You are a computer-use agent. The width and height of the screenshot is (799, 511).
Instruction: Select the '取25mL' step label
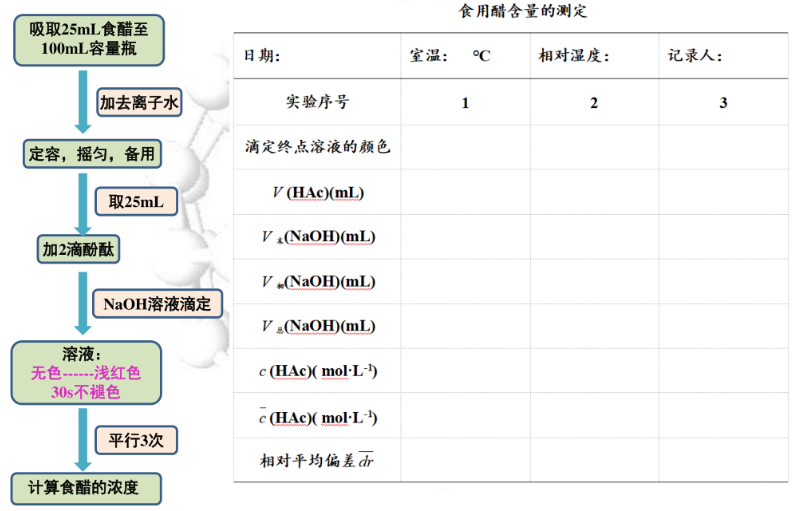click(135, 202)
